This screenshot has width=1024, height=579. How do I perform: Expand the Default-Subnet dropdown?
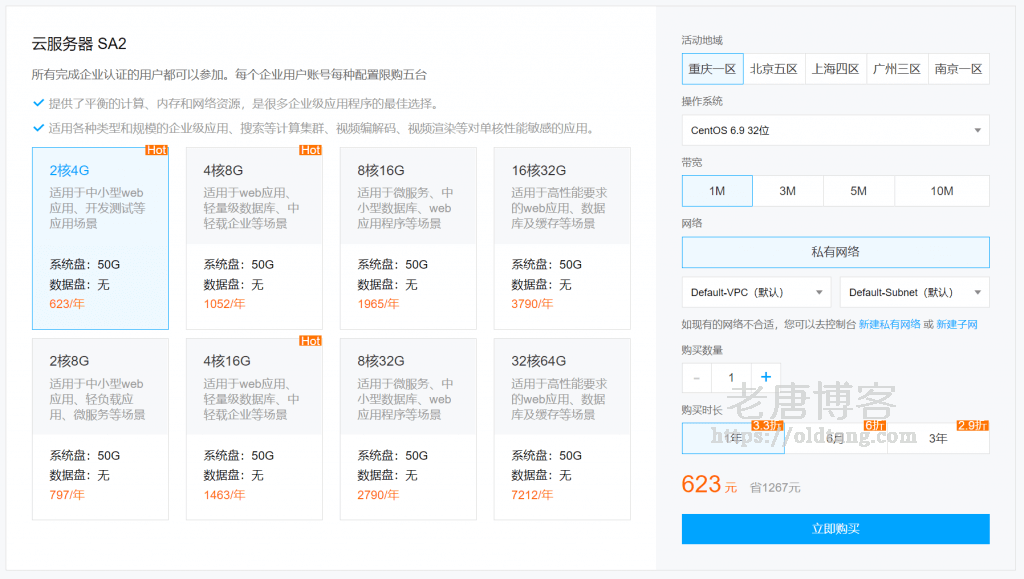click(914, 292)
